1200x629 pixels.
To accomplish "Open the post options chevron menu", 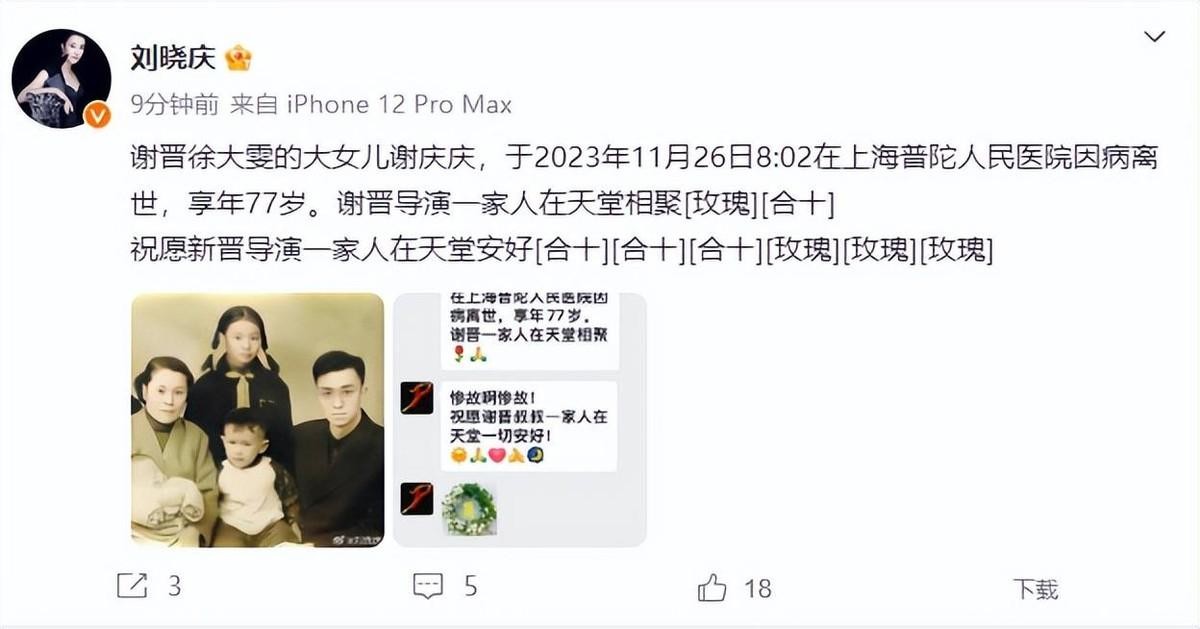I will click(x=1155, y=38).
